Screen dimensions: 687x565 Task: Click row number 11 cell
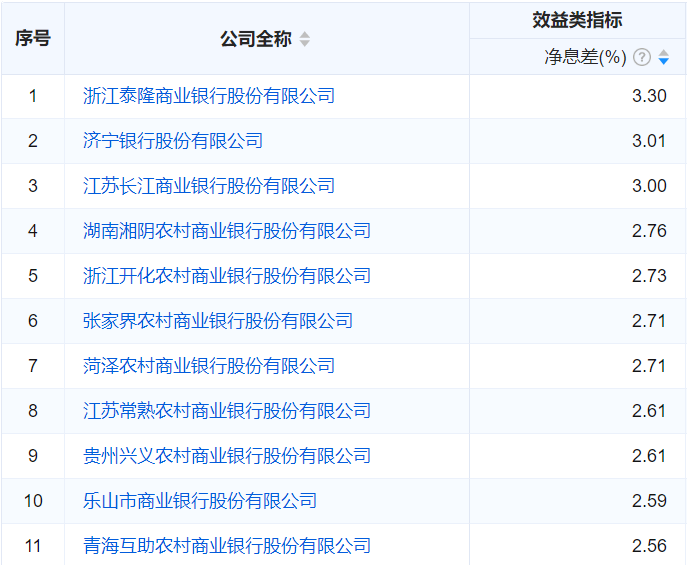click(x=33, y=546)
